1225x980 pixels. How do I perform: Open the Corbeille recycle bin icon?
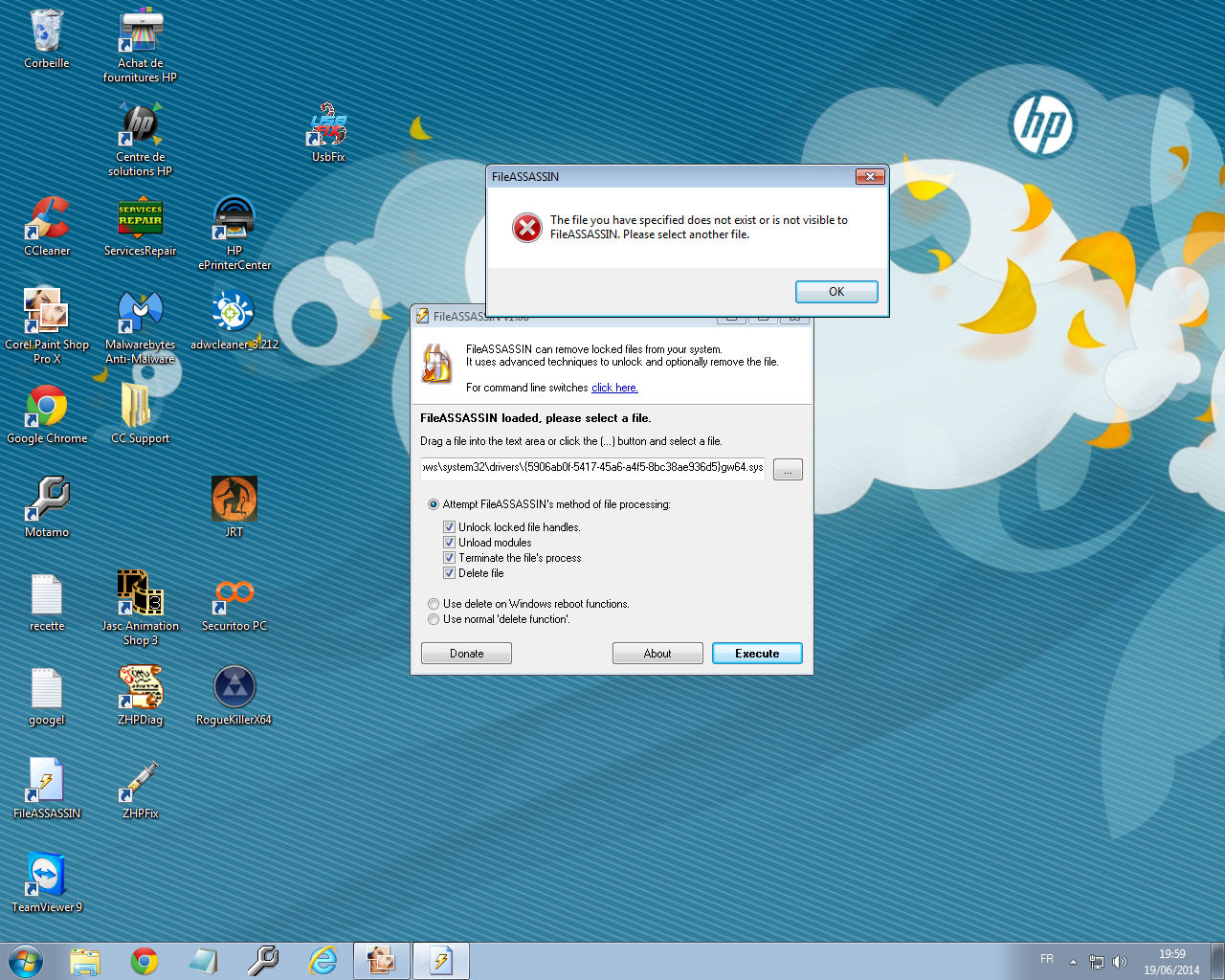(x=47, y=39)
